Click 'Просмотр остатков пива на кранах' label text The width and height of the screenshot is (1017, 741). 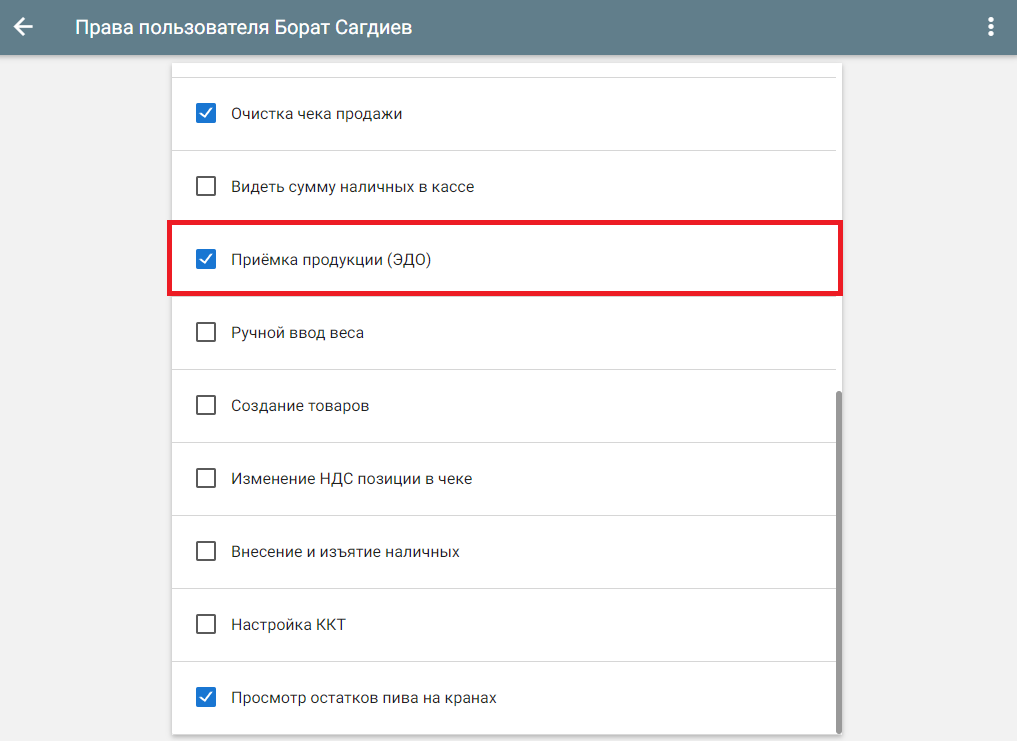(363, 698)
